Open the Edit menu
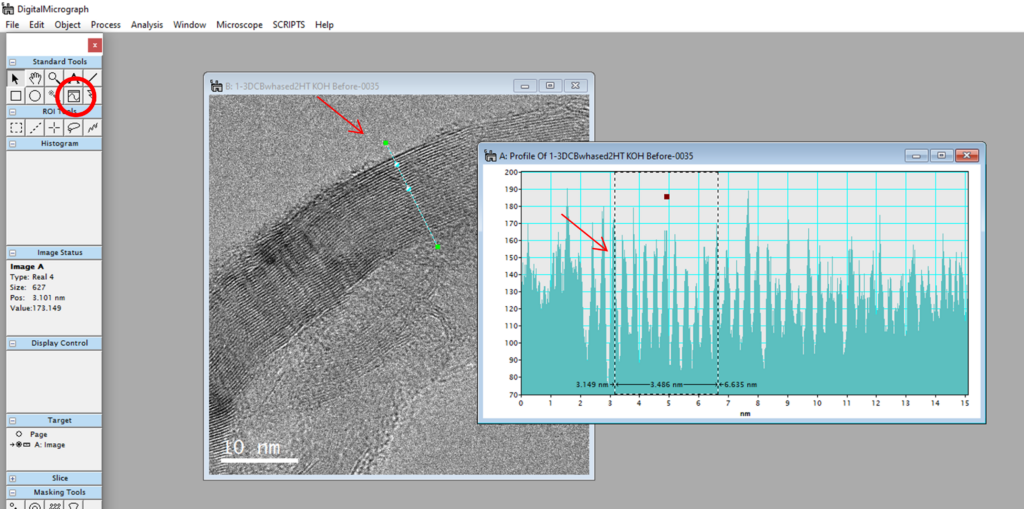The image size is (1024, 509). pos(37,25)
